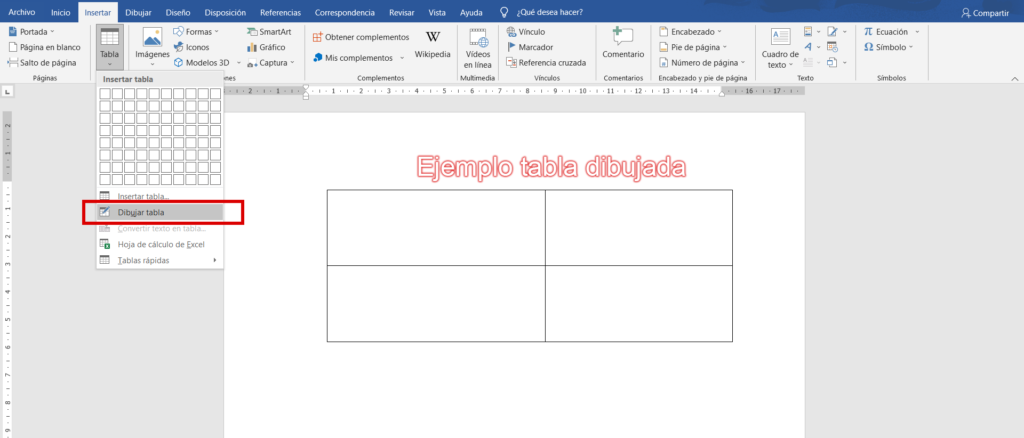Open the Formas shapes dropdown

pyautogui.click(x=196, y=32)
